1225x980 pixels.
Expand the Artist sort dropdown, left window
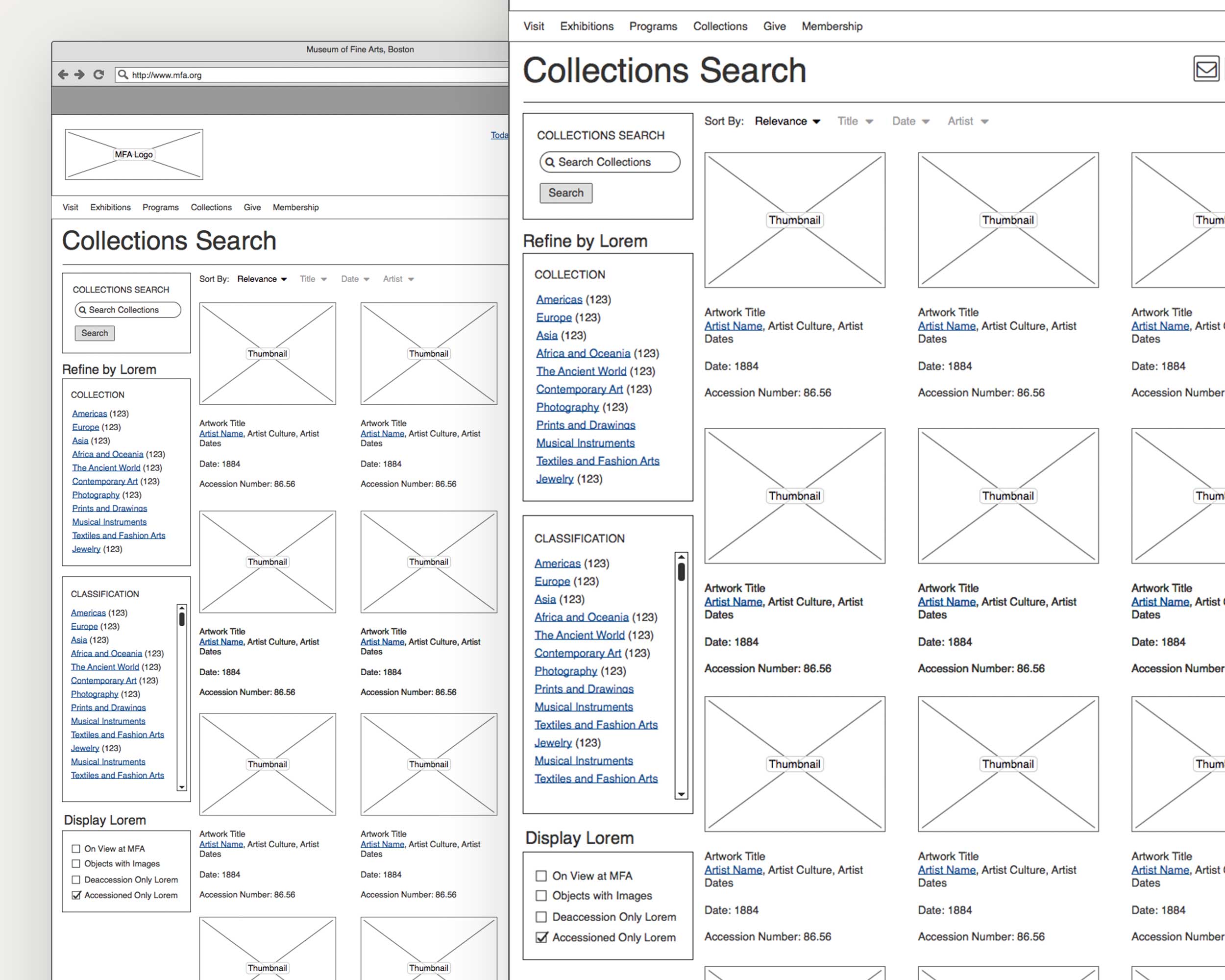click(x=398, y=279)
